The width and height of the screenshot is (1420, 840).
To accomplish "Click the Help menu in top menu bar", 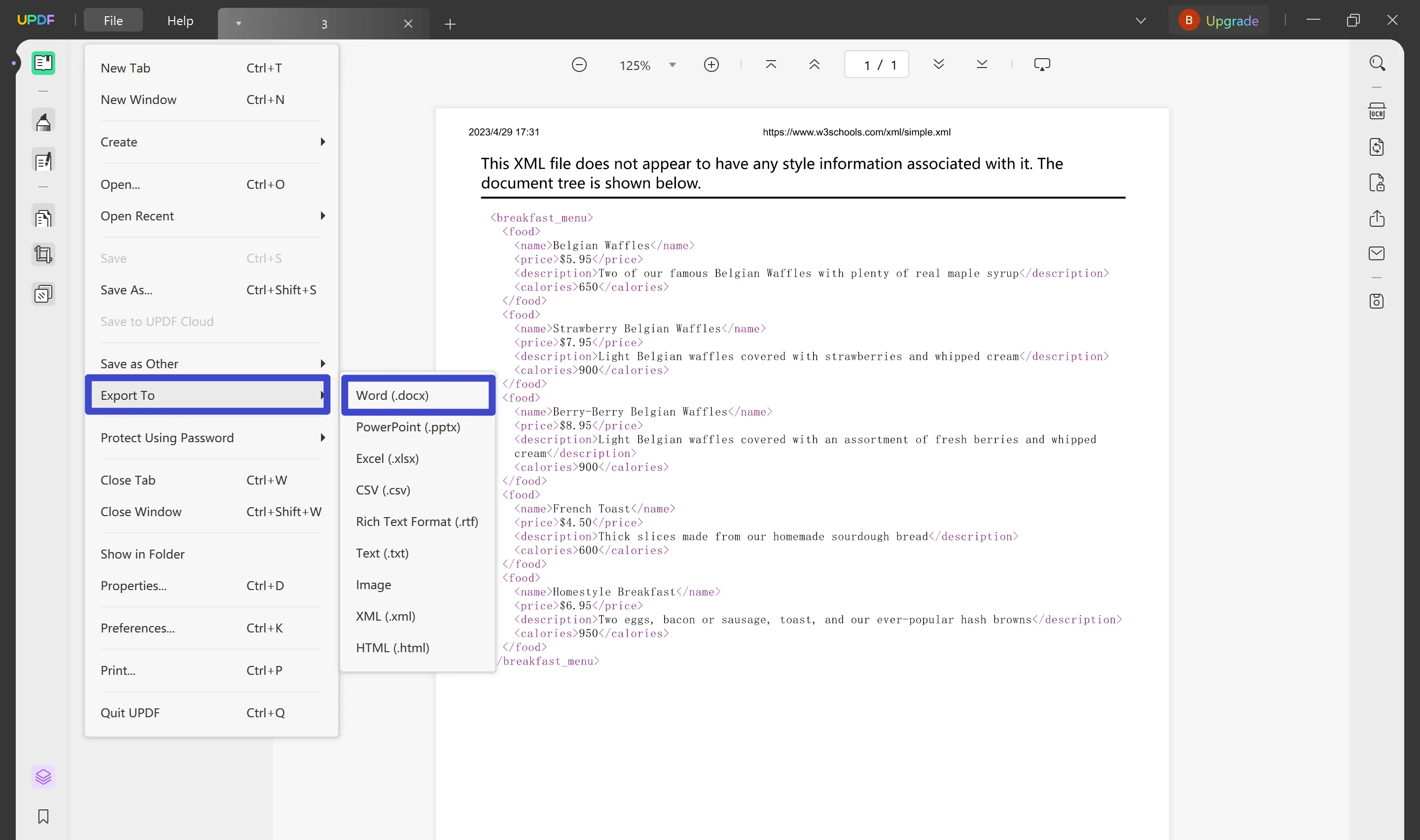I will [180, 20].
